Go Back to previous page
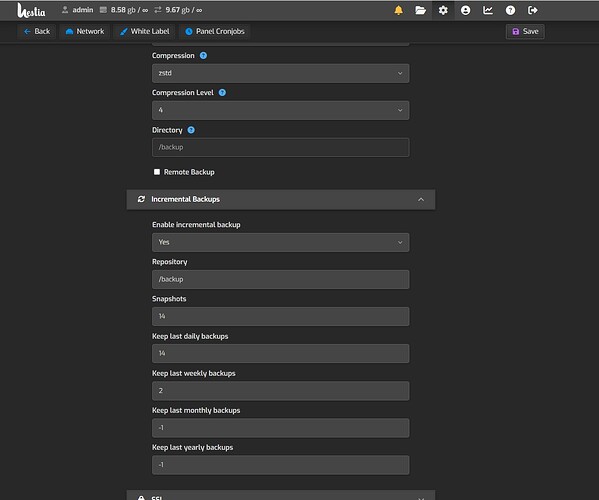 click(37, 31)
